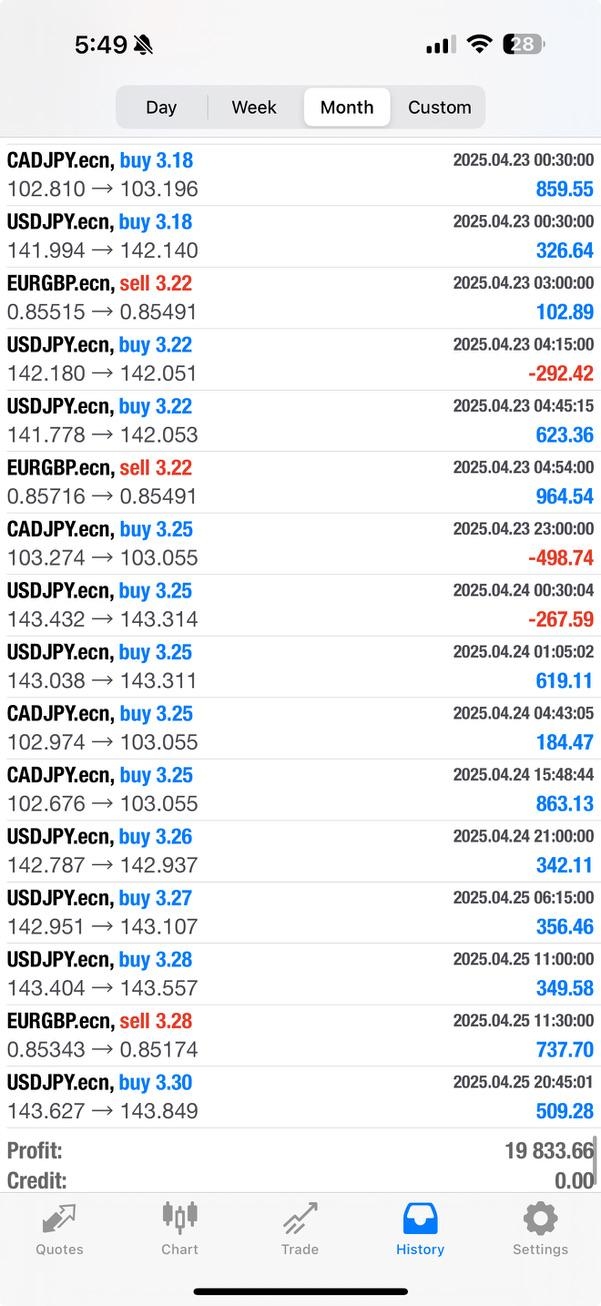Tap the Trade tab icon
This screenshot has width=601, height=1306.
coord(300,1219)
